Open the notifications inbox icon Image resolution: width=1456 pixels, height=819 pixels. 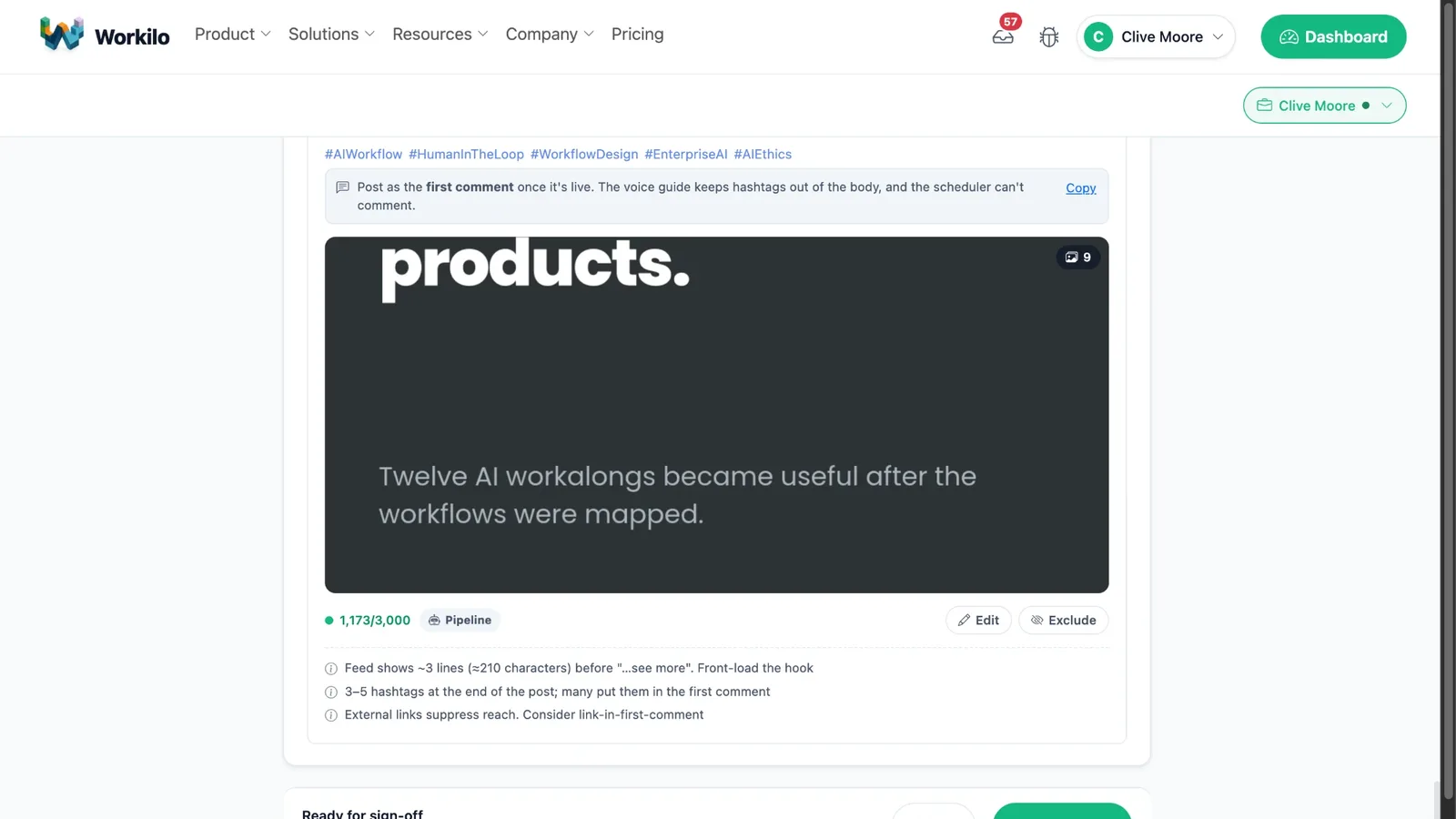pos(1003,37)
